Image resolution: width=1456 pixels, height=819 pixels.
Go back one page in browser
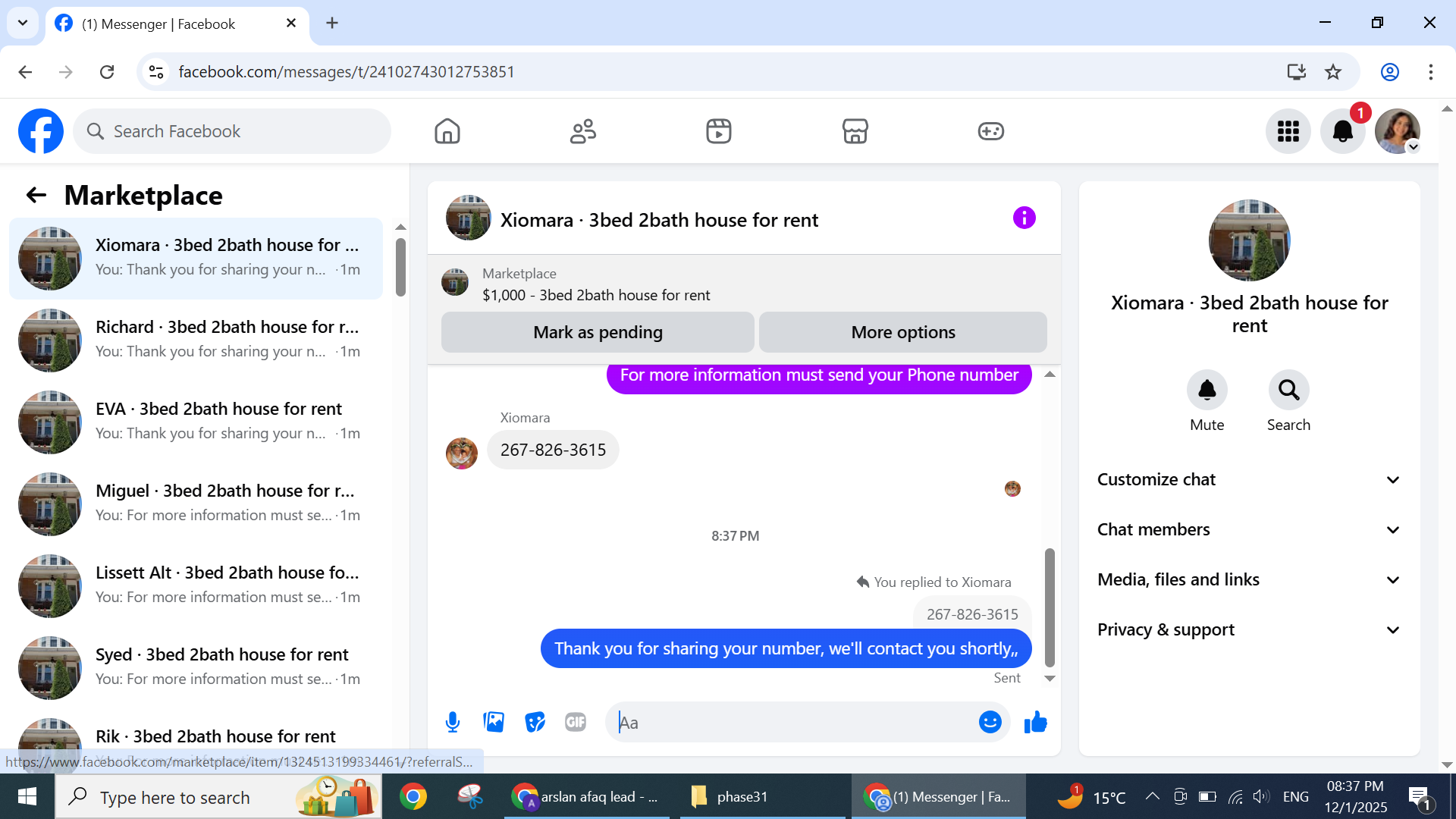point(25,72)
